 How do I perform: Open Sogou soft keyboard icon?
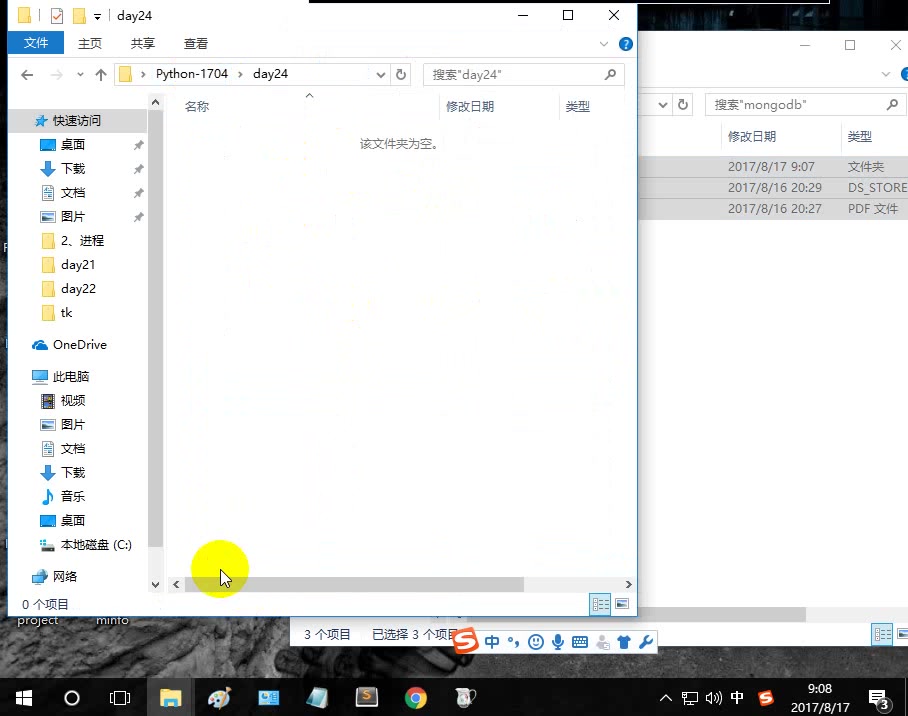580,641
